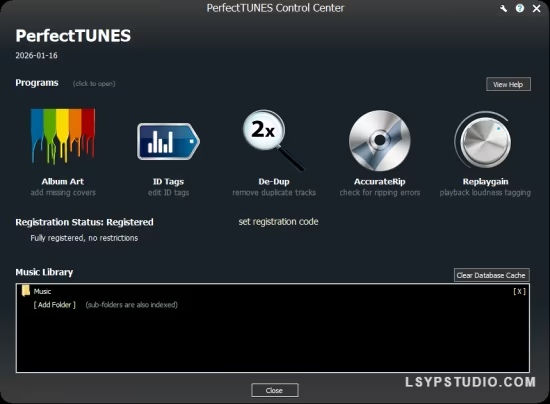Click the PerfectTUNES Control Center title
Image resolution: width=550 pixels, height=404 pixels.
275,8
